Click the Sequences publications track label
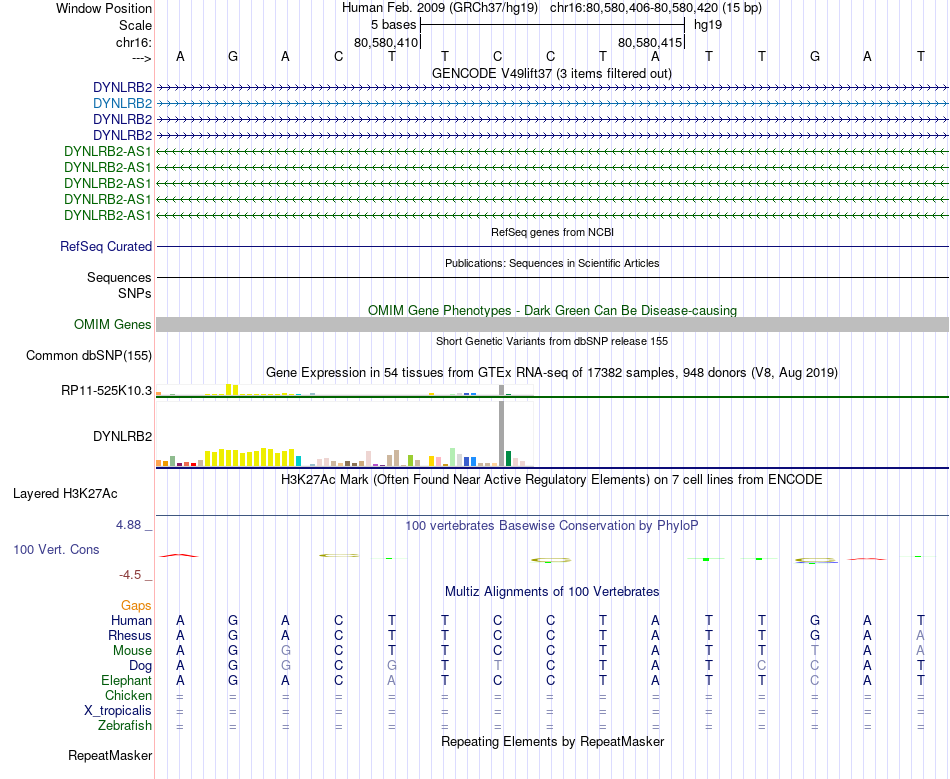Screen dimensions: 950x779 119,277
